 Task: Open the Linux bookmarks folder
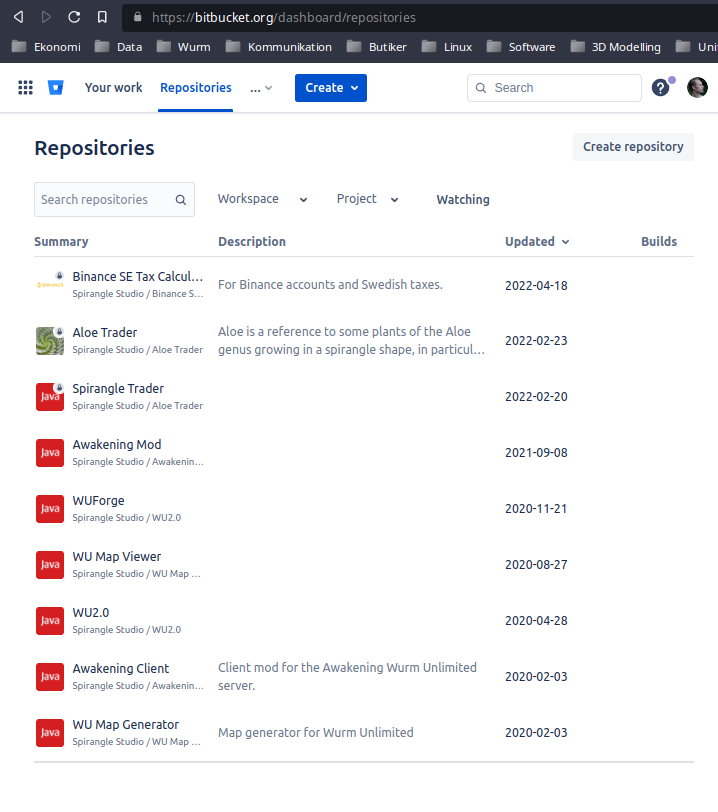pos(447,47)
